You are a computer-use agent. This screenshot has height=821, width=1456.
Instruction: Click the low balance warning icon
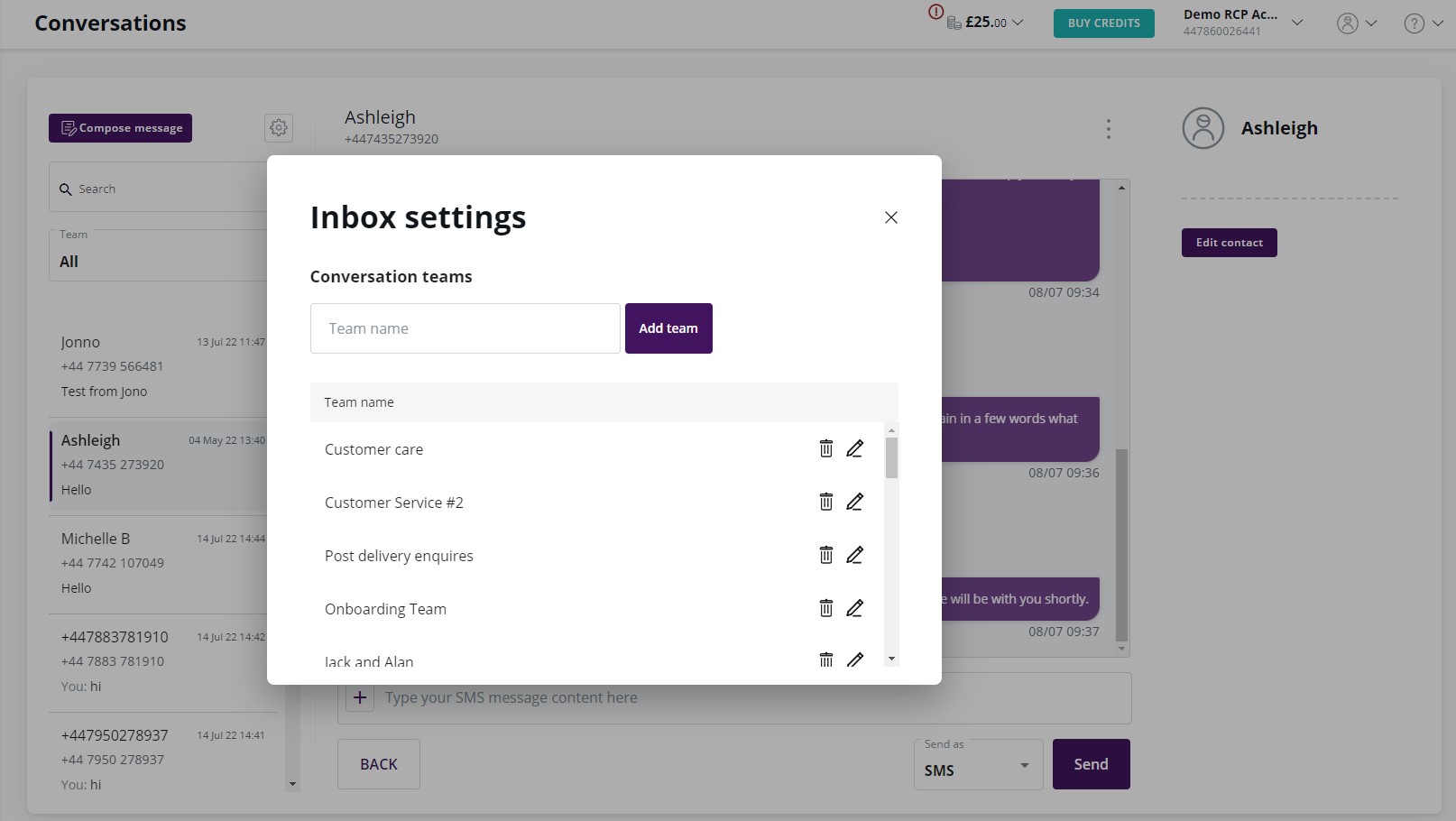(935, 12)
